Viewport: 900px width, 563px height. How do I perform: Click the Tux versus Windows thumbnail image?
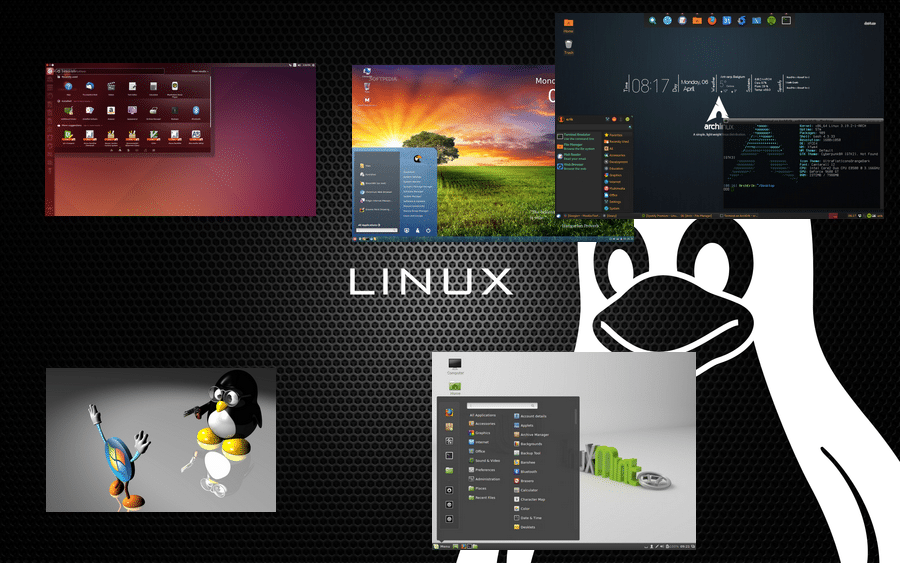[161, 440]
